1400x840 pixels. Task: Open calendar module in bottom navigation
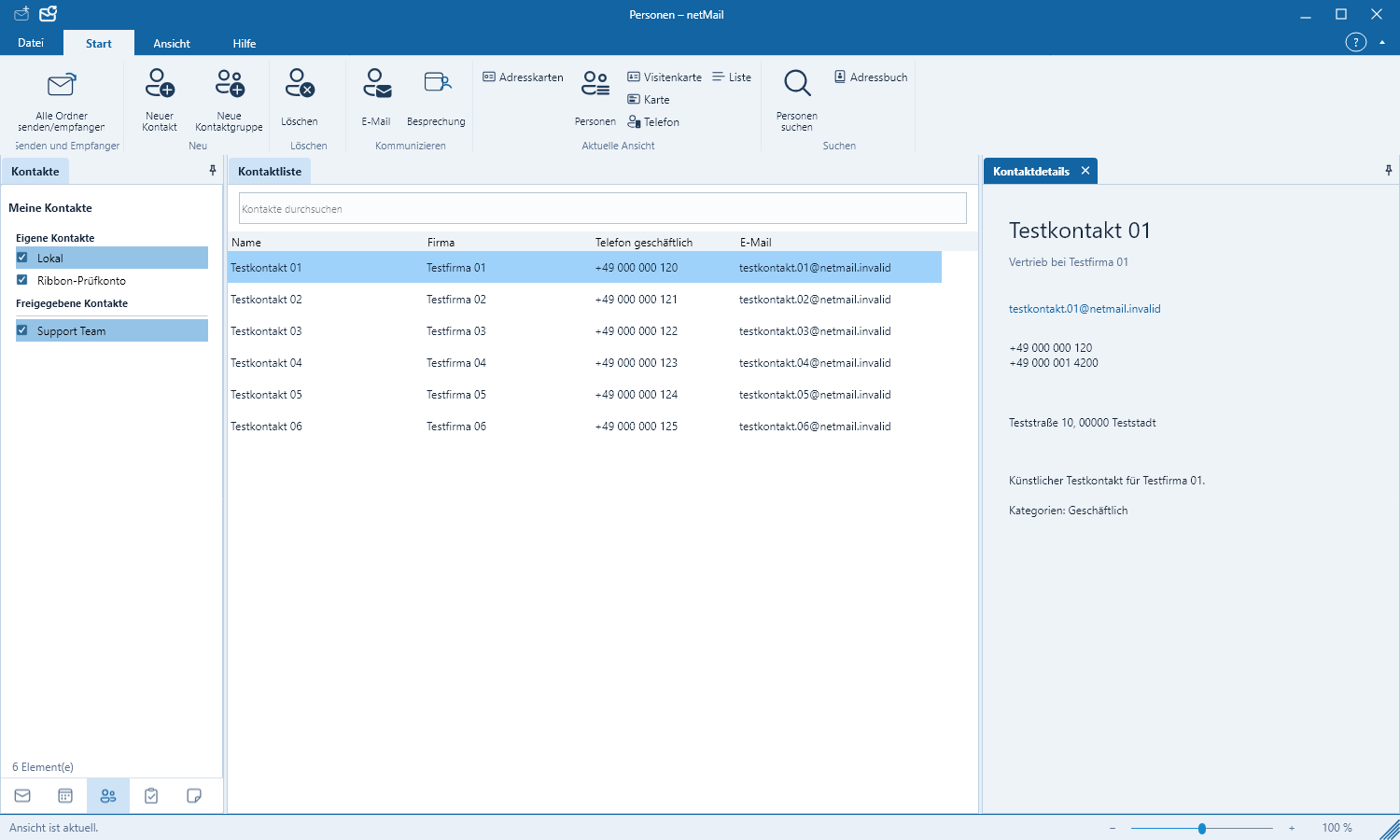pyautogui.click(x=65, y=796)
